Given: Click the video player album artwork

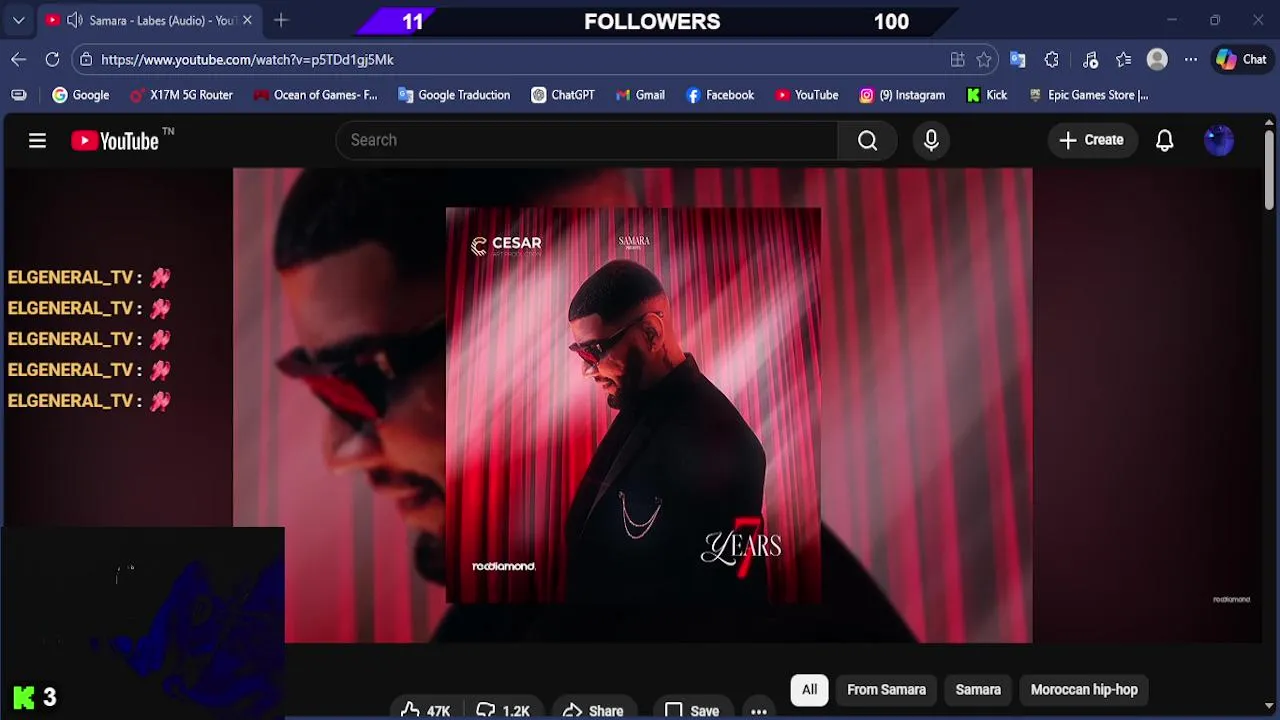Looking at the screenshot, I should pyautogui.click(x=633, y=405).
